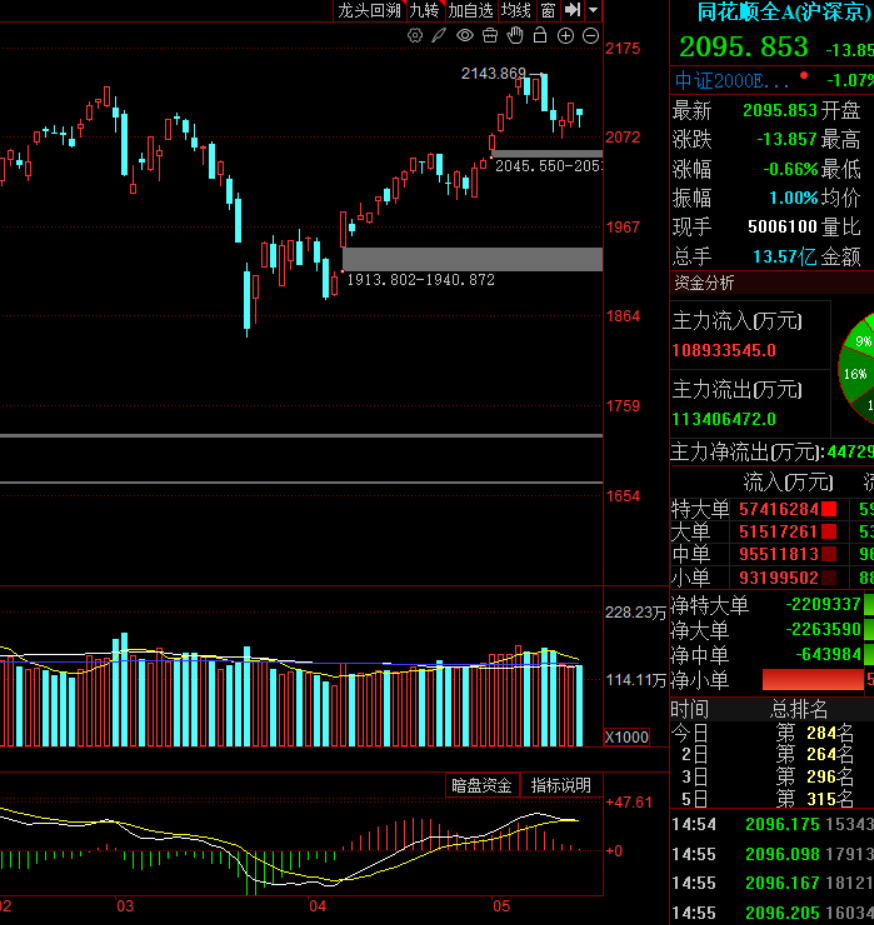Open the toolbox briefcase icon
This screenshot has height=925, width=874.
point(490,36)
